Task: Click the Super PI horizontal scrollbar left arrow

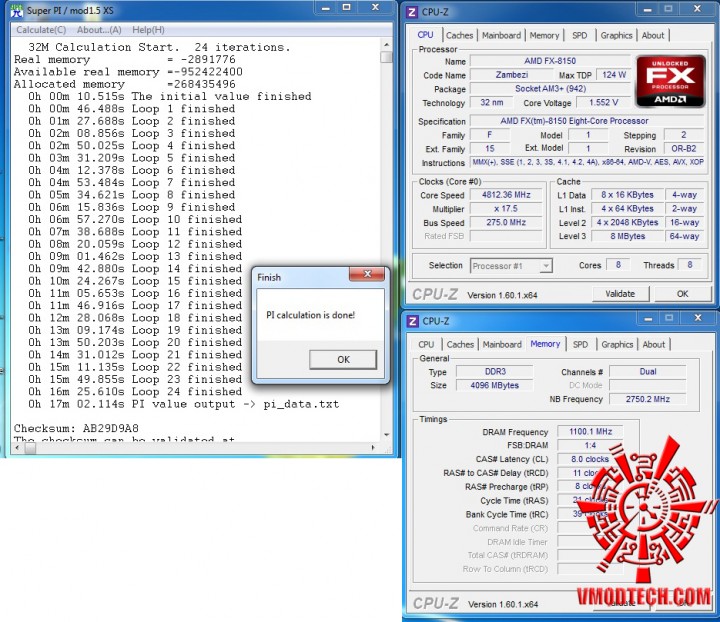Action: pos(18,448)
